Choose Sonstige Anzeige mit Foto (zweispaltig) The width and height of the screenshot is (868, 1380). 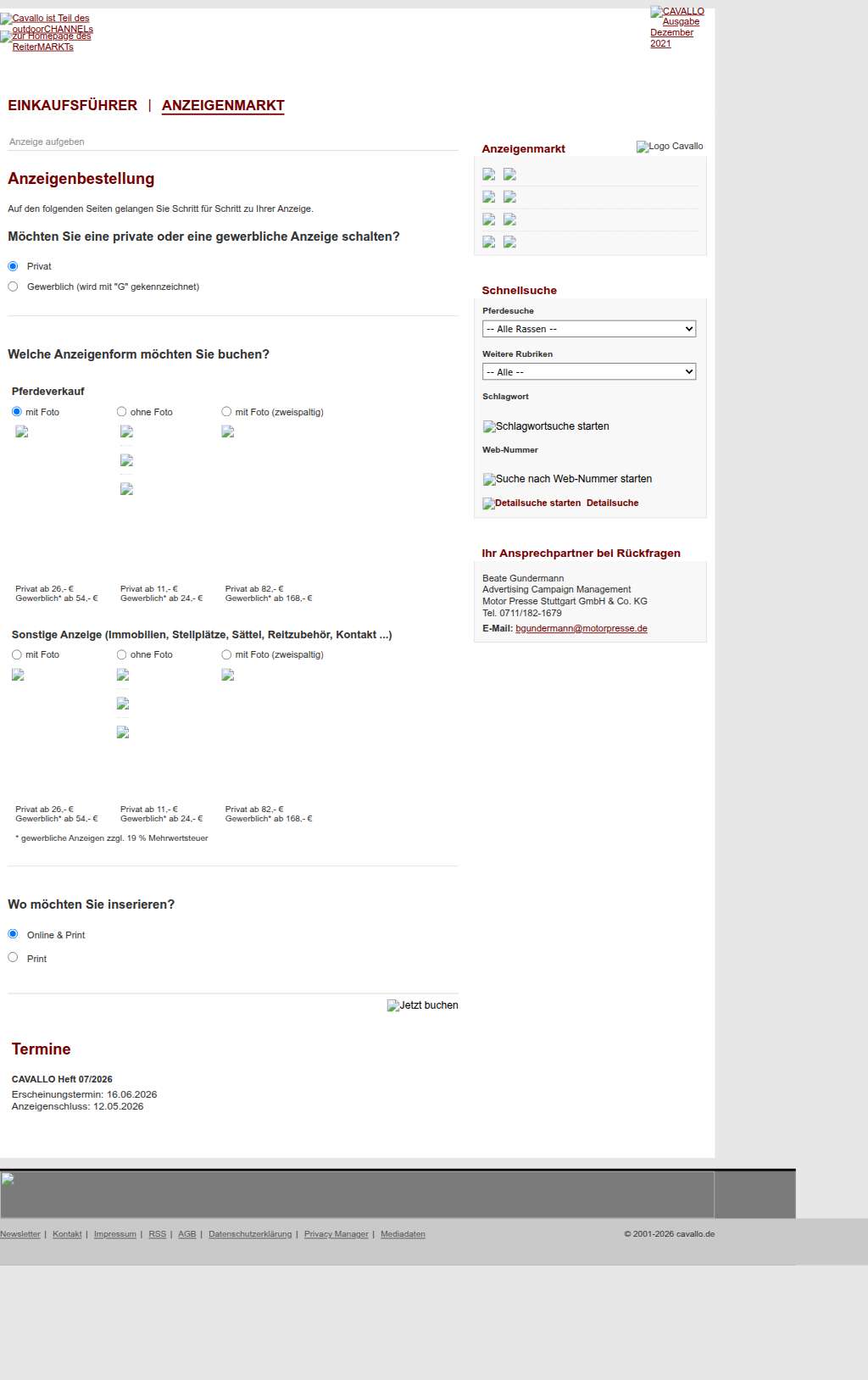coord(226,654)
